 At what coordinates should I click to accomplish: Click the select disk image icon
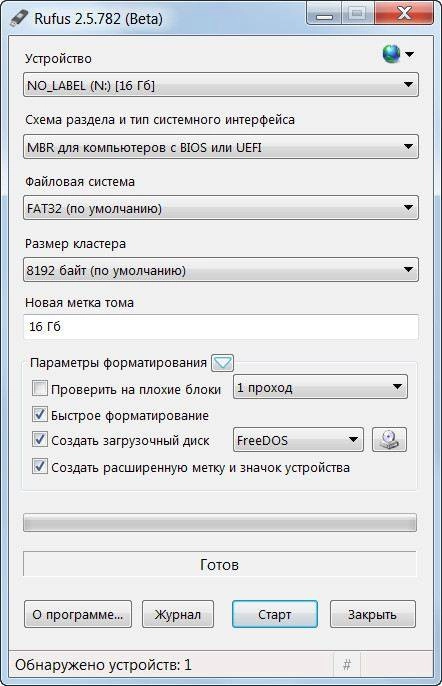coord(389,440)
